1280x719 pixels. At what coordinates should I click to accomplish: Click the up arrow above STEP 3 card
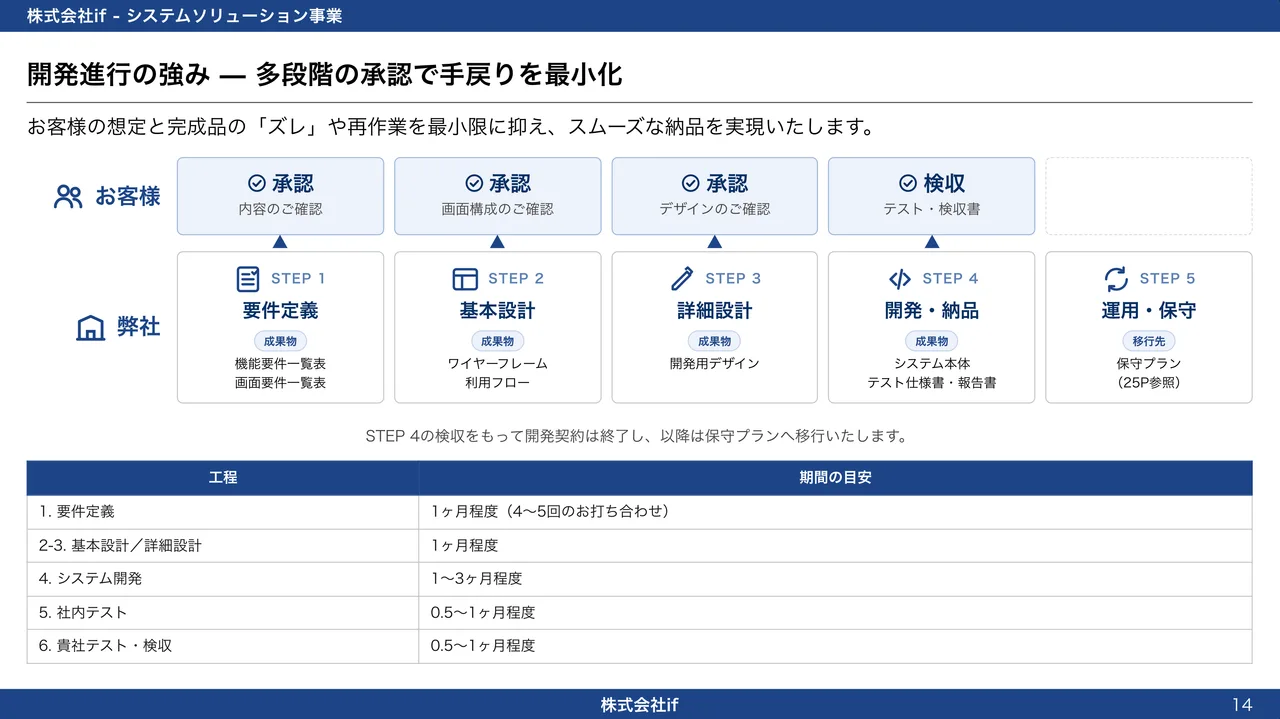click(714, 242)
